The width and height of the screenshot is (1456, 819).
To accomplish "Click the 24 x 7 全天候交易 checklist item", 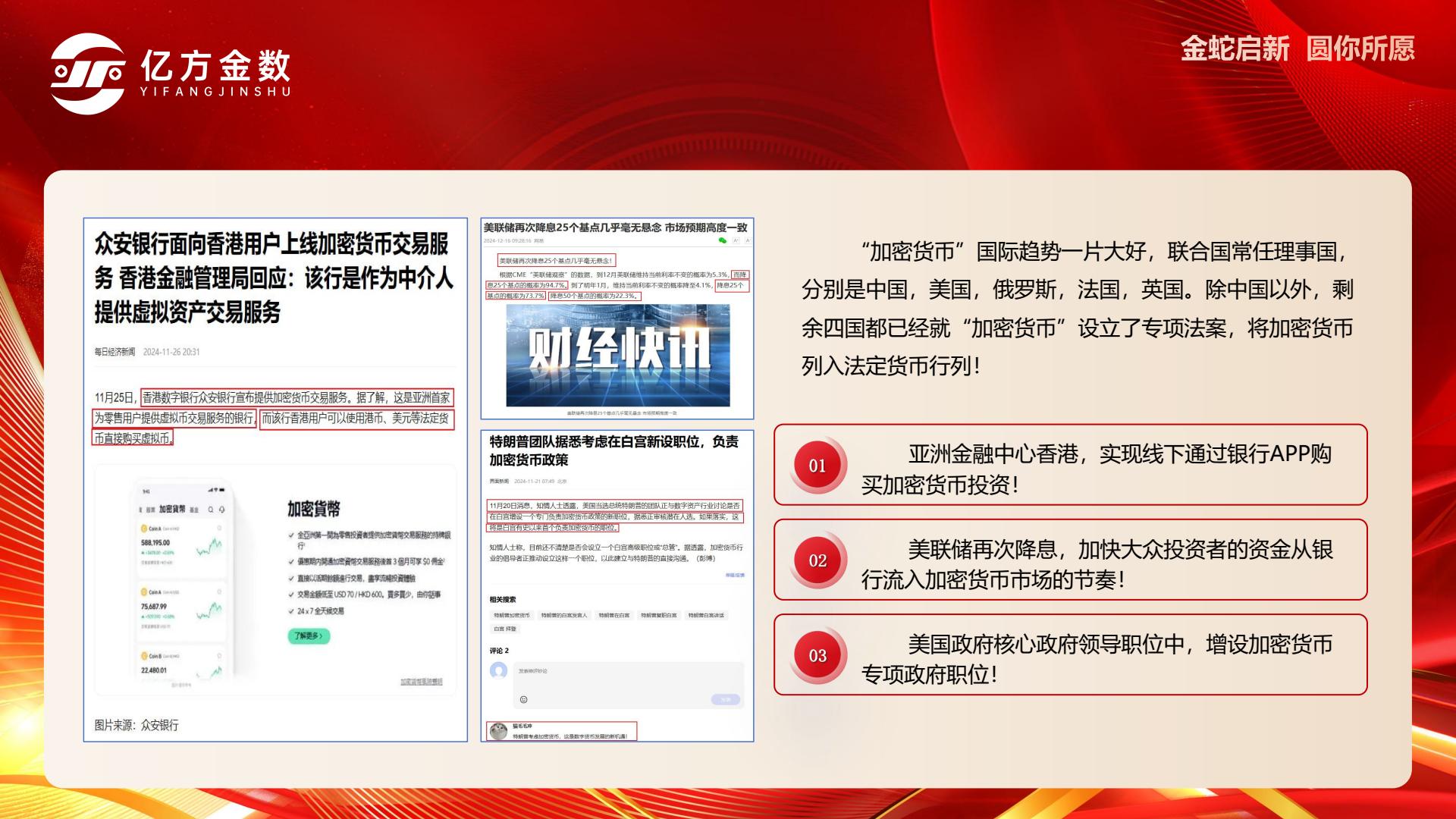I will pos(316,610).
